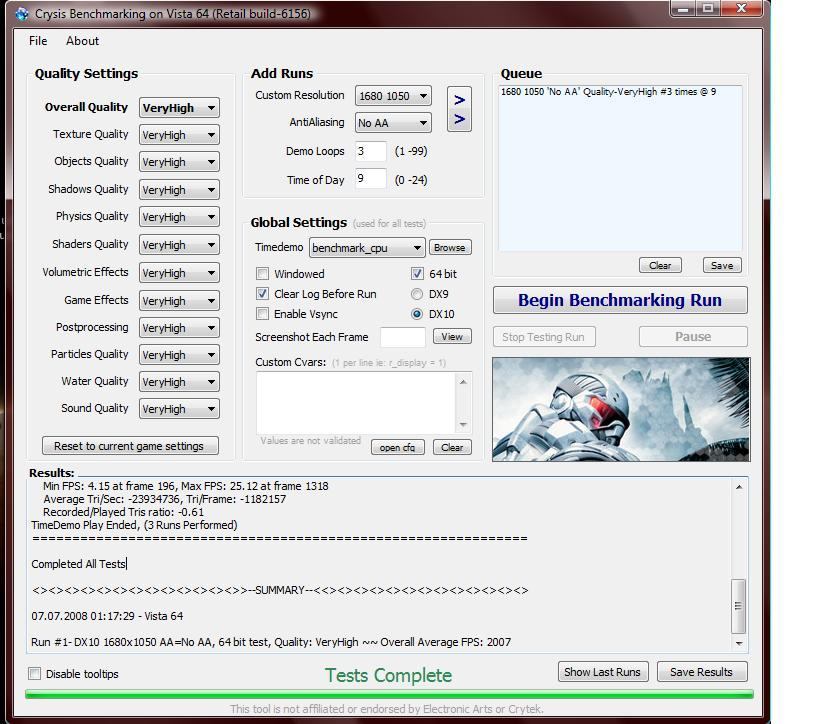Open the File menu
Viewport: 840px width, 724px height.
point(38,41)
